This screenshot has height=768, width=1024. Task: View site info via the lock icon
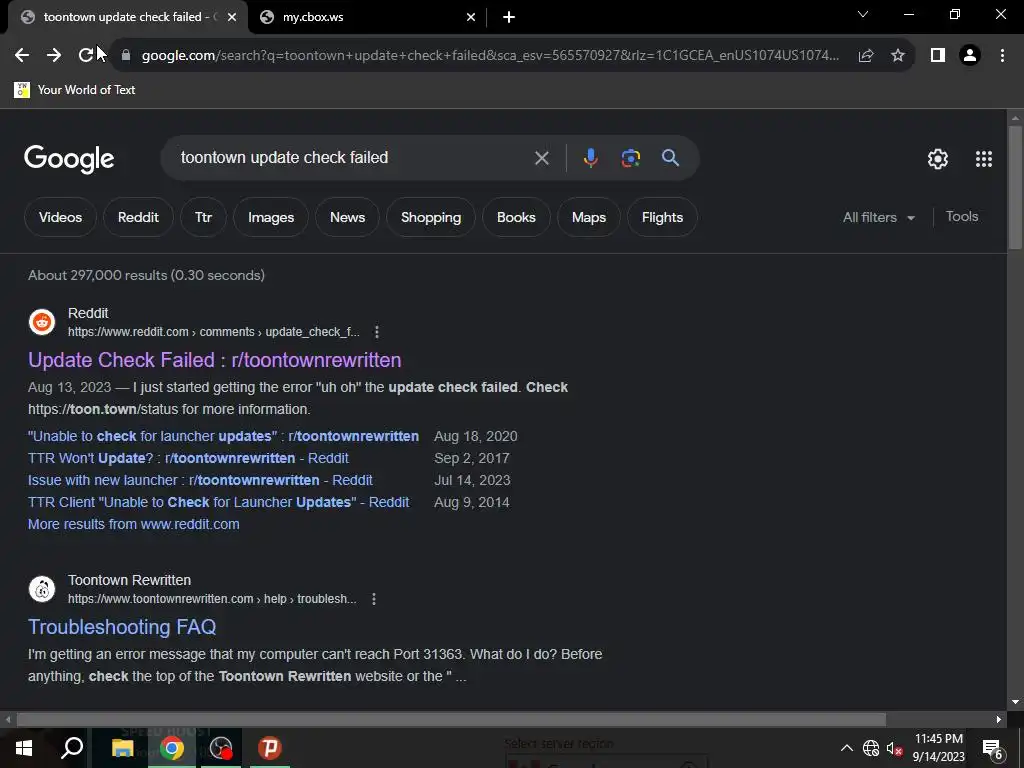(x=126, y=56)
